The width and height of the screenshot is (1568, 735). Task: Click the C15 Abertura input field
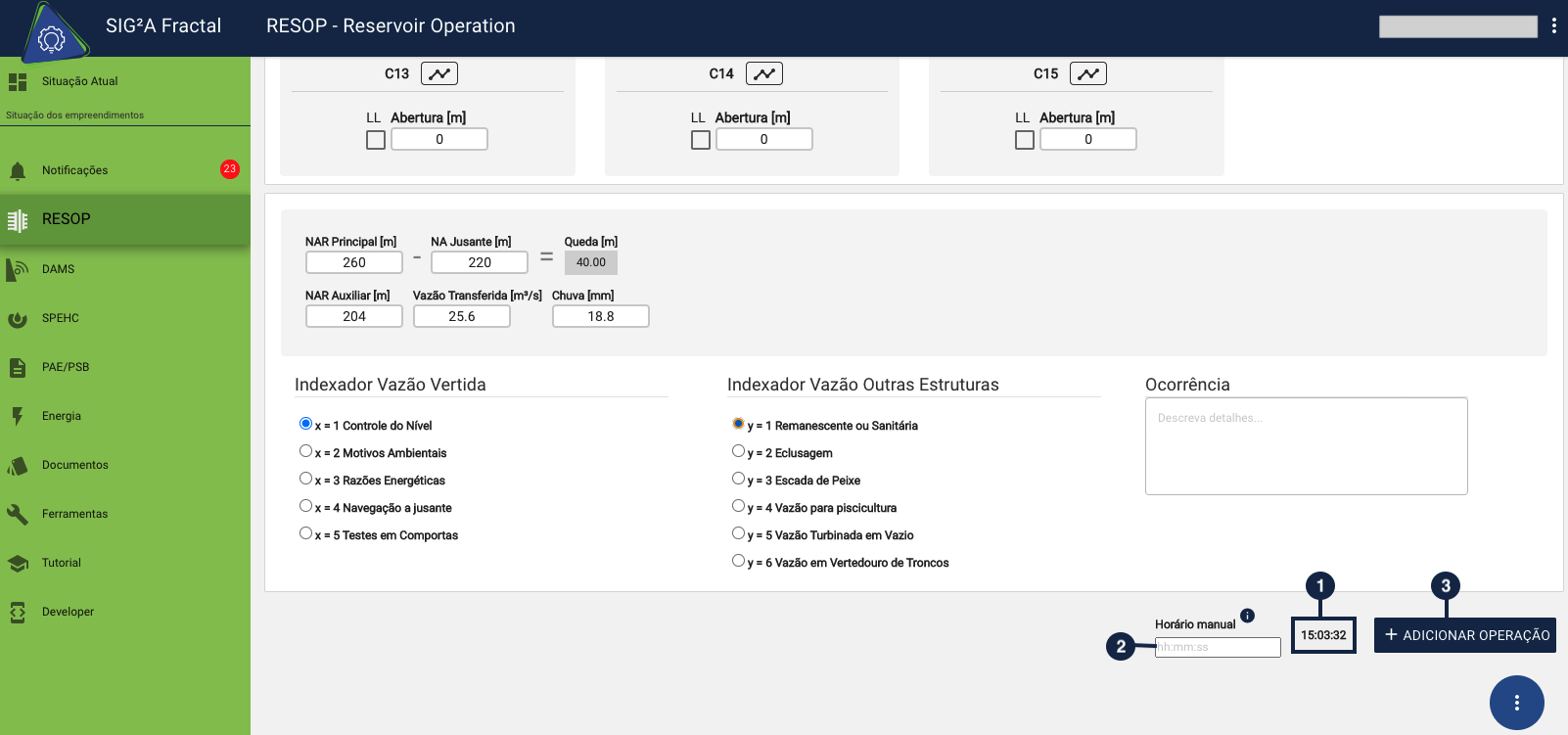click(1088, 139)
